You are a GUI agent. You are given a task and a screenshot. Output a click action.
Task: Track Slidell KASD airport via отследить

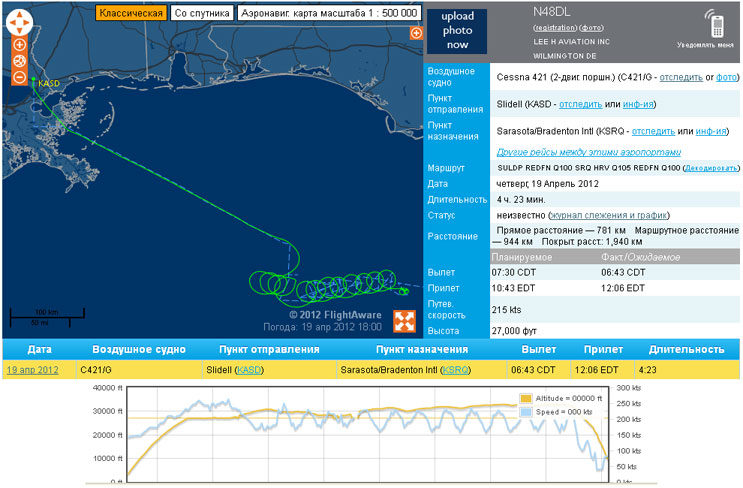pyautogui.click(x=580, y=104)
